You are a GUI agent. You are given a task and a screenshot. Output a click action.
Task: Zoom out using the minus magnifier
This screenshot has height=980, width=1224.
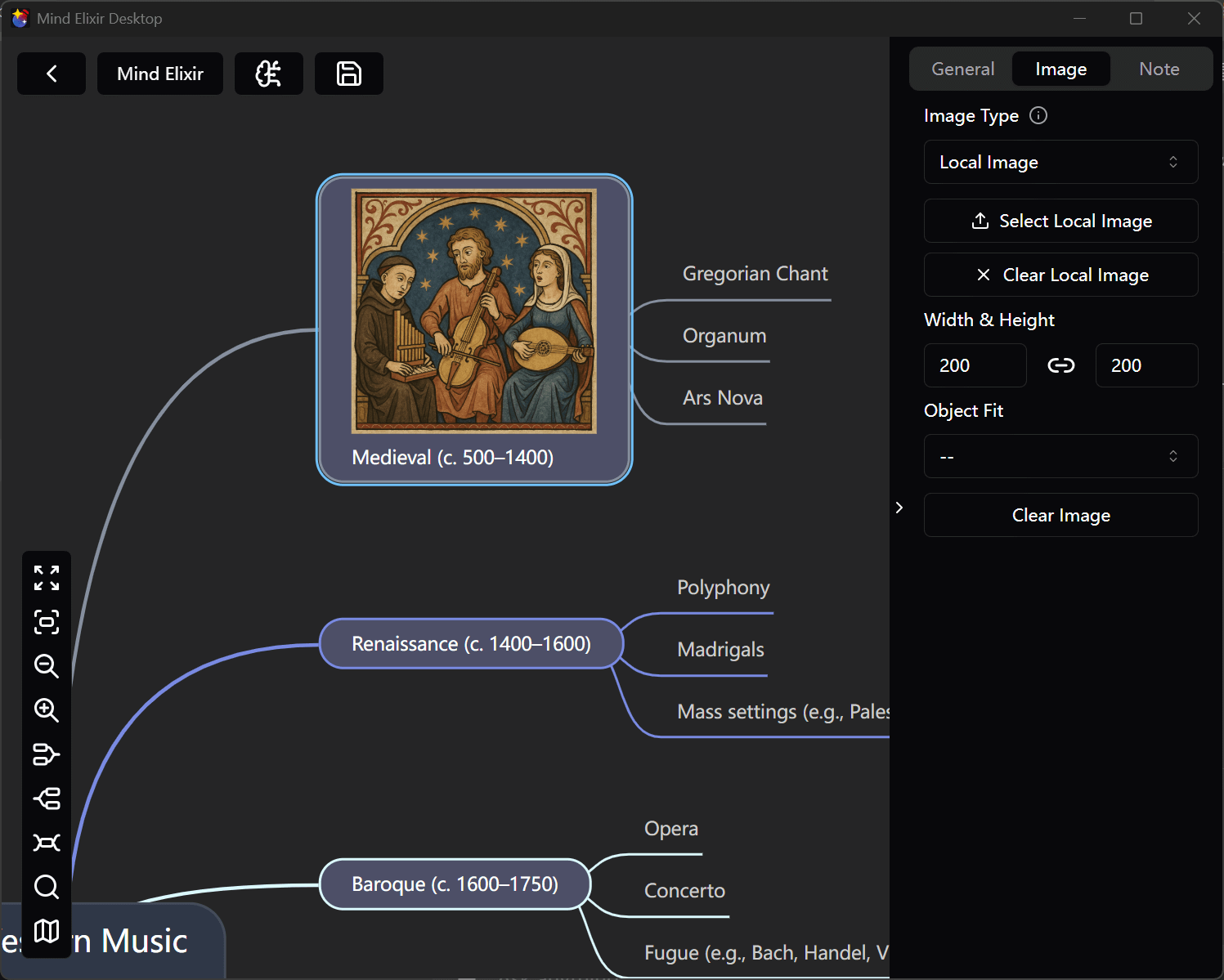pos(47,666)
